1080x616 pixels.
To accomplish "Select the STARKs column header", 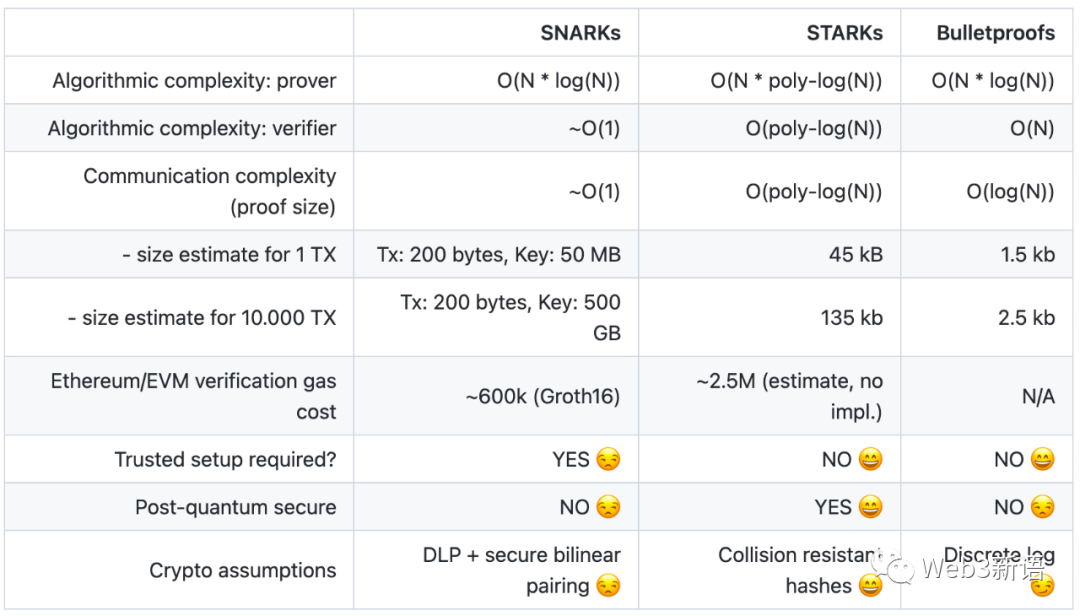I will (844, 33).
